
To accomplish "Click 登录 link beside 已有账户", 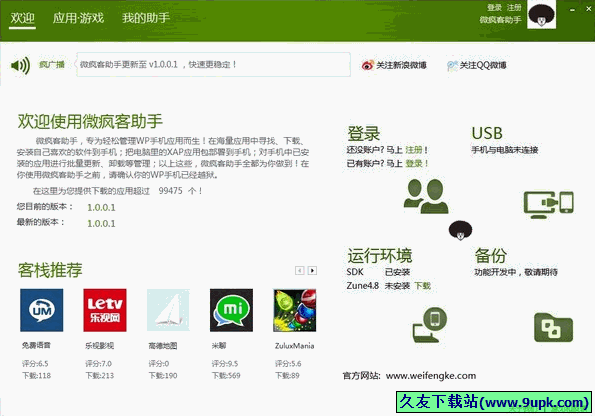I will click(414, 164).
